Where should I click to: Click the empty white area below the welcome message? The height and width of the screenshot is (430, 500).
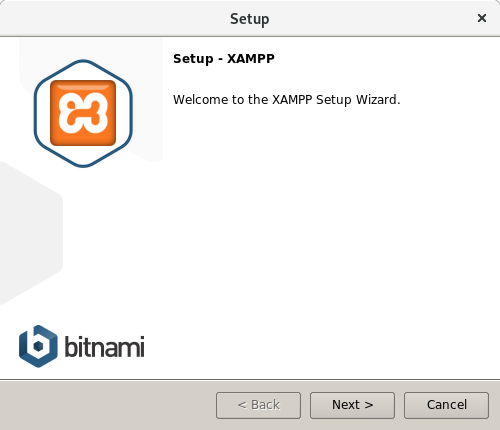pyautogui.click(x=330, y=233)
